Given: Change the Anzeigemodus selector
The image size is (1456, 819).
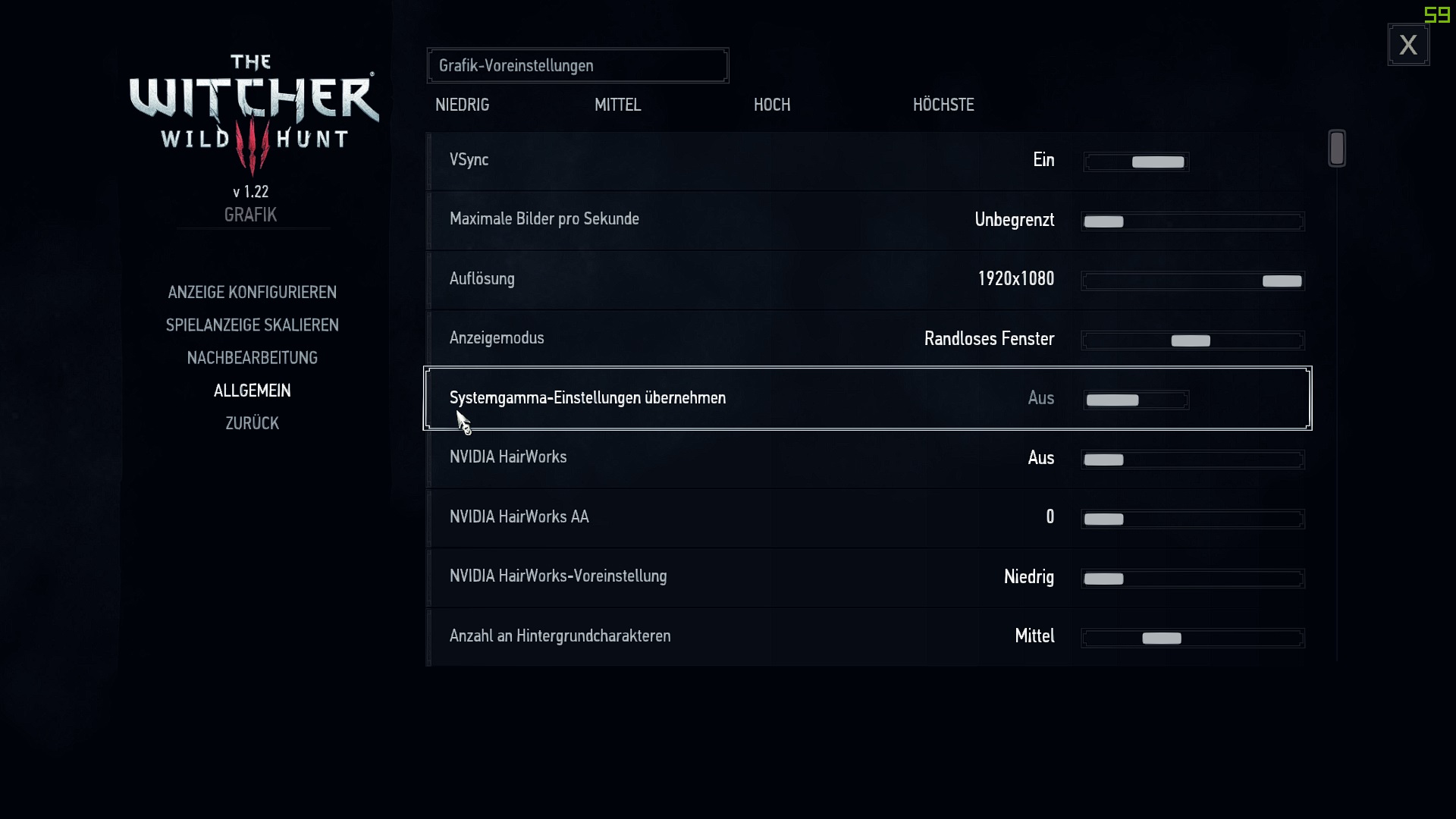Looking at the screenshot, I should pos(1192,340).
